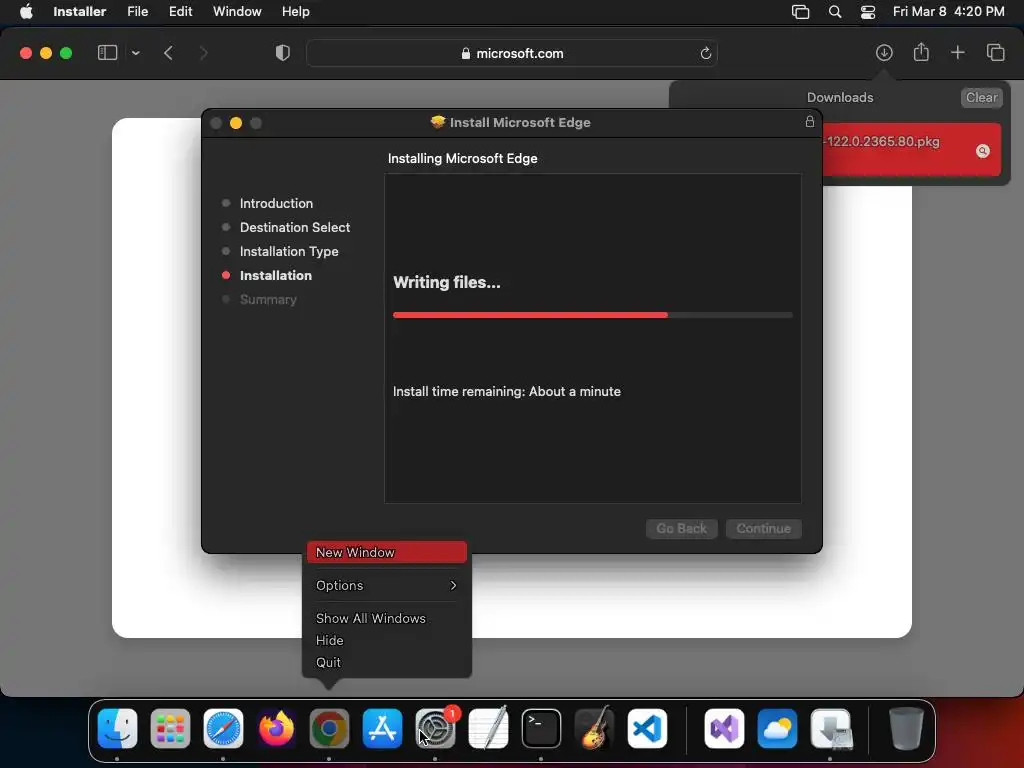Open the File menu
This screenshot has width=1024, height=768.
click(138, 12)
